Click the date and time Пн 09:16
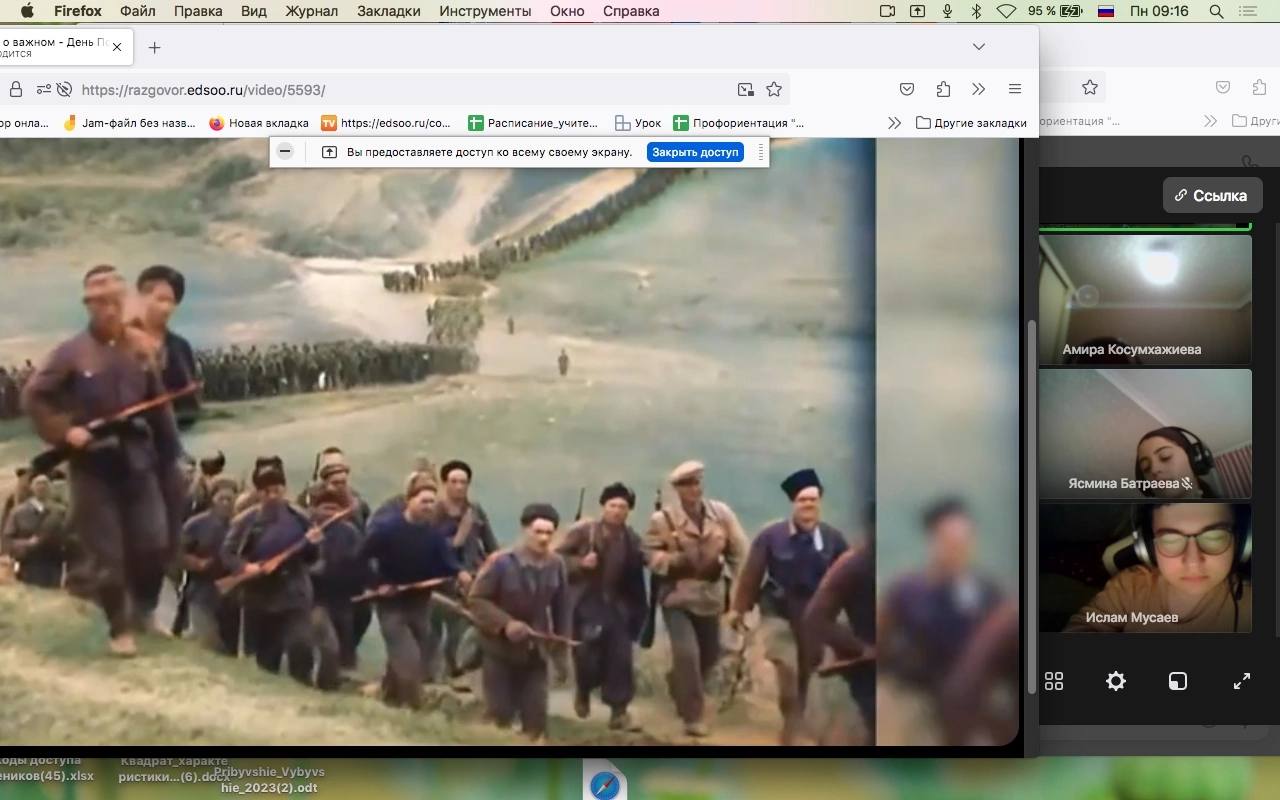Screen dimensions: 1280x800 [x=1159, y=11]
